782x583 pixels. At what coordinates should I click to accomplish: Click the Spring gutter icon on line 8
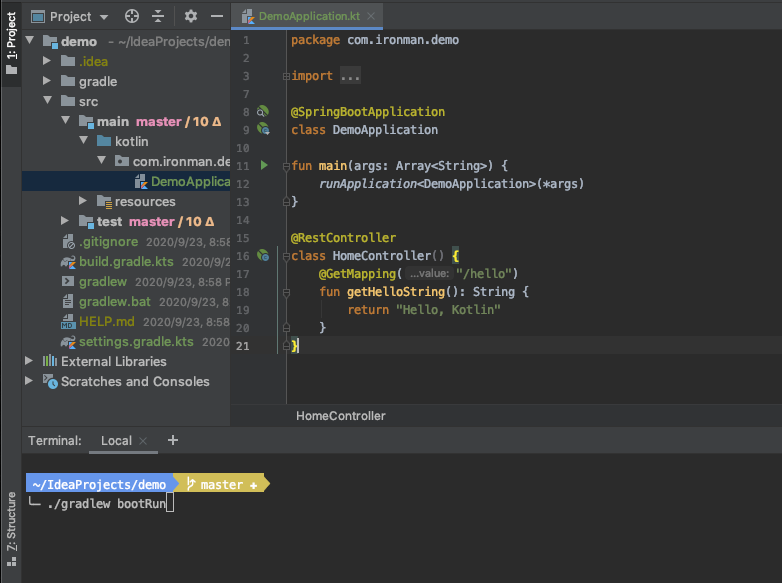263,112
